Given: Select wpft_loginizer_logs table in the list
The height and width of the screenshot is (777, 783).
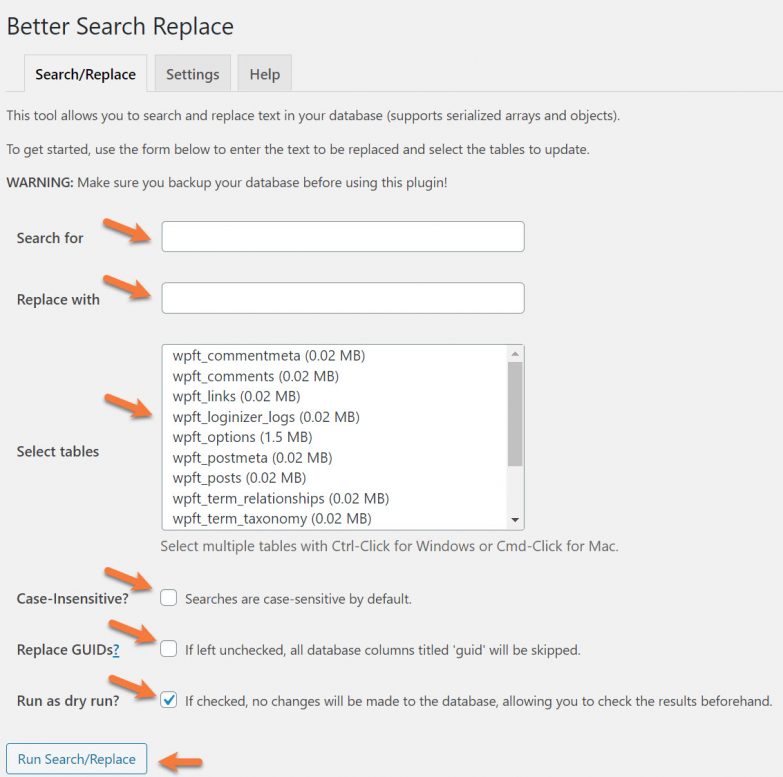Looking at the screenshot, I should point(265,416).
